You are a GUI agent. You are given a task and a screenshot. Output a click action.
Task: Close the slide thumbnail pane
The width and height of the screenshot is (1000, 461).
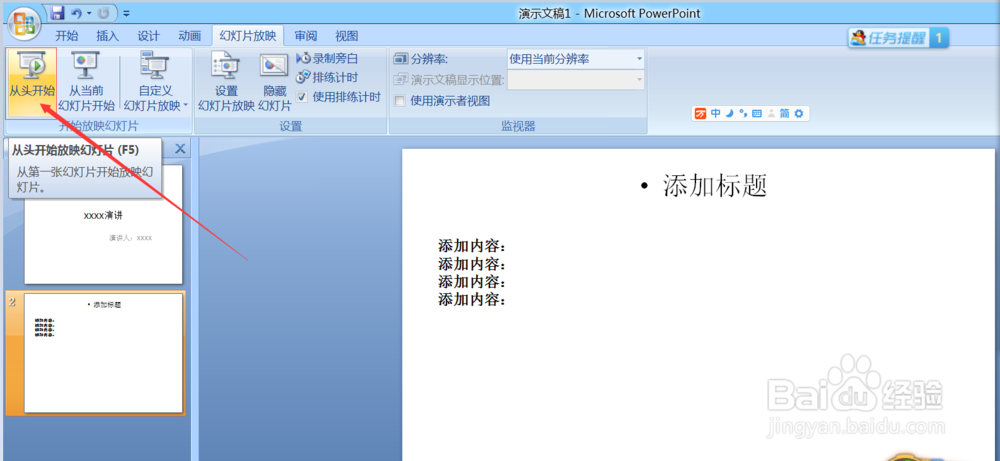pos(180,149)
